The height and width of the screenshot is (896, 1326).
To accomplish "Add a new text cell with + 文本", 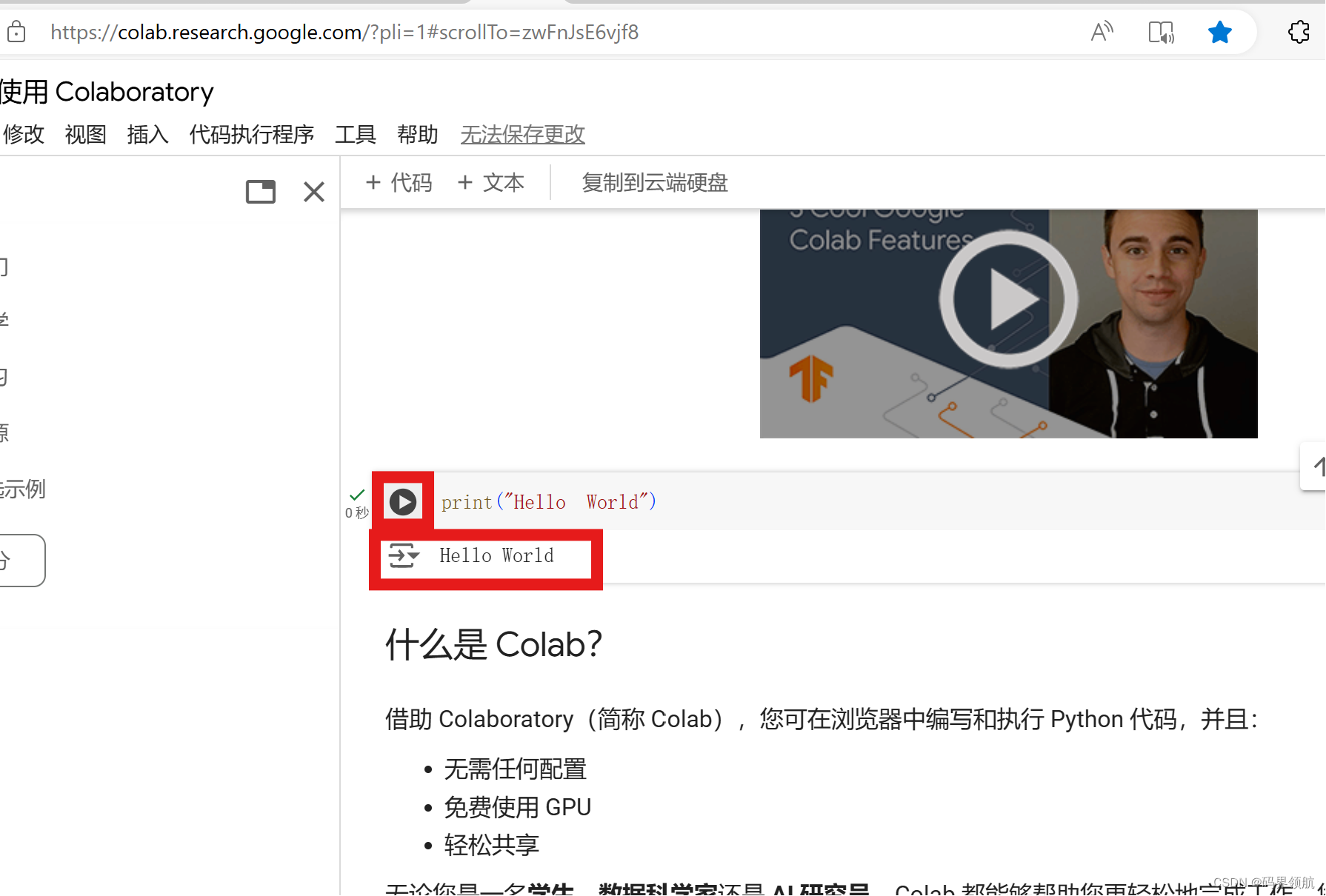I will pyautogui.click(x=491, y=182).
